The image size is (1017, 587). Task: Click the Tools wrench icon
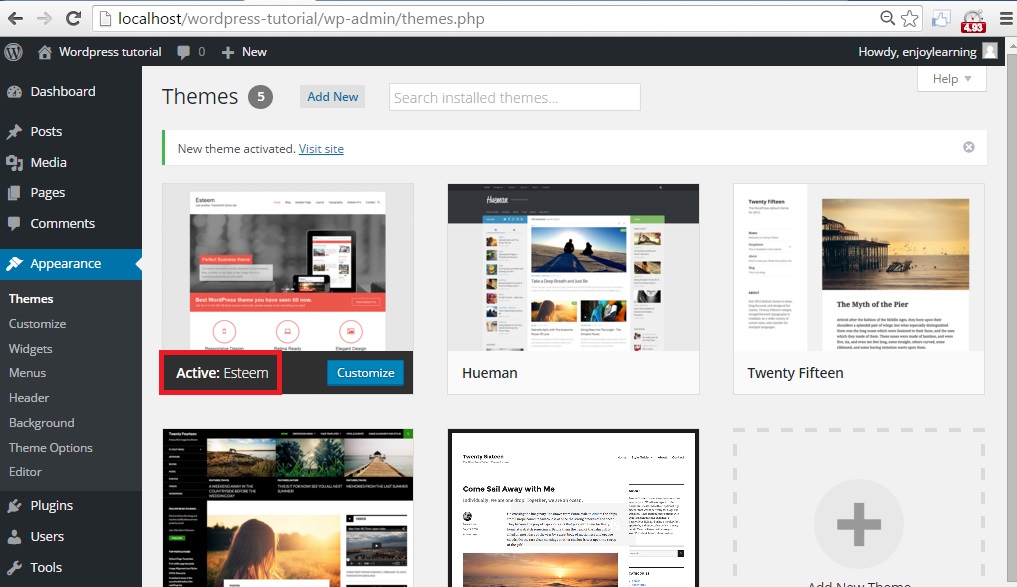point(14,568)
